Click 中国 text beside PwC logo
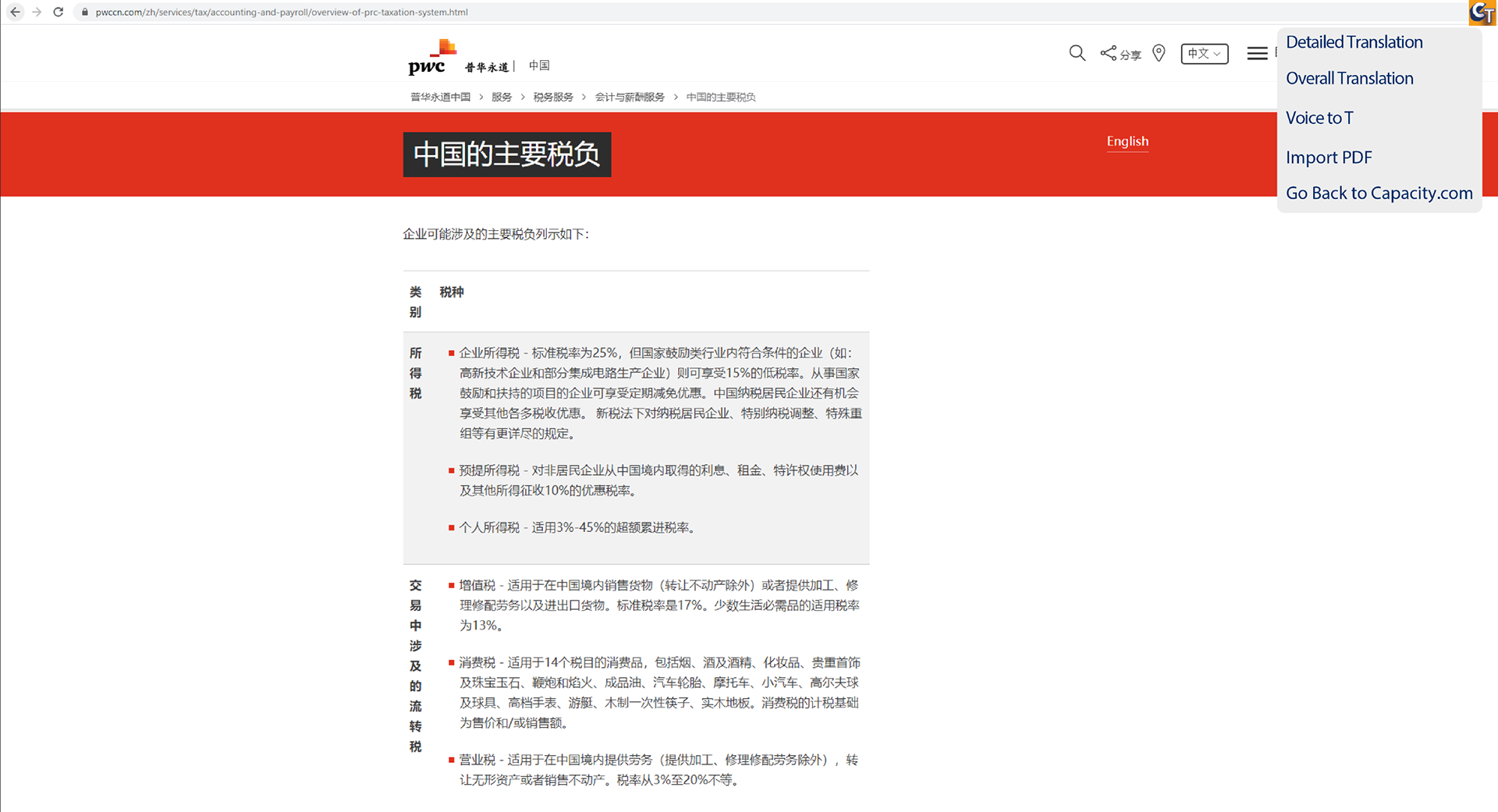Screen dimensions: 1498x812 pyautogui.click(x=539, y=66)
